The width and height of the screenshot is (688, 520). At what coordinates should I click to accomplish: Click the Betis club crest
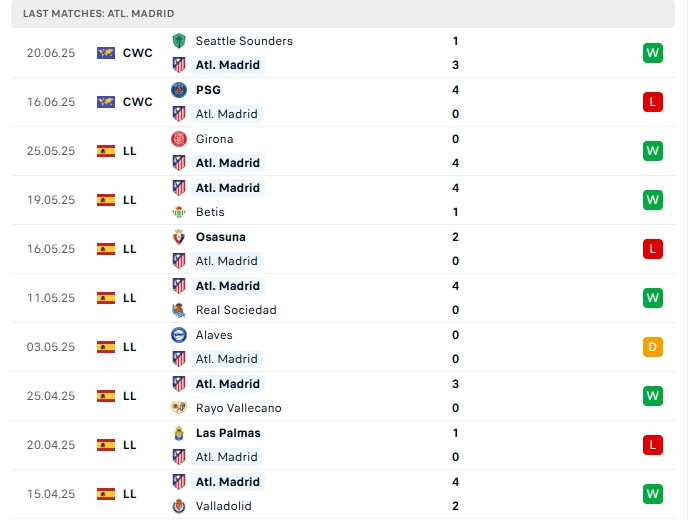coord(179,212)
